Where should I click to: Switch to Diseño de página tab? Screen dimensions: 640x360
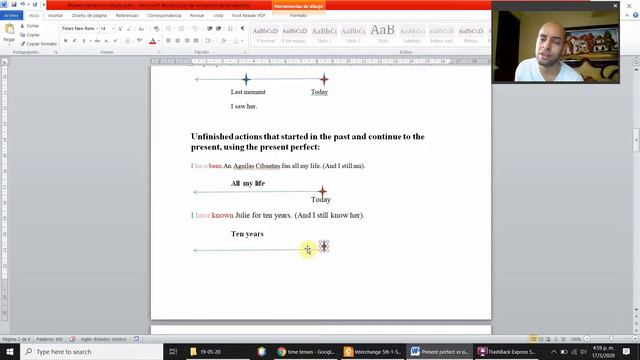[x=89, y=16]
